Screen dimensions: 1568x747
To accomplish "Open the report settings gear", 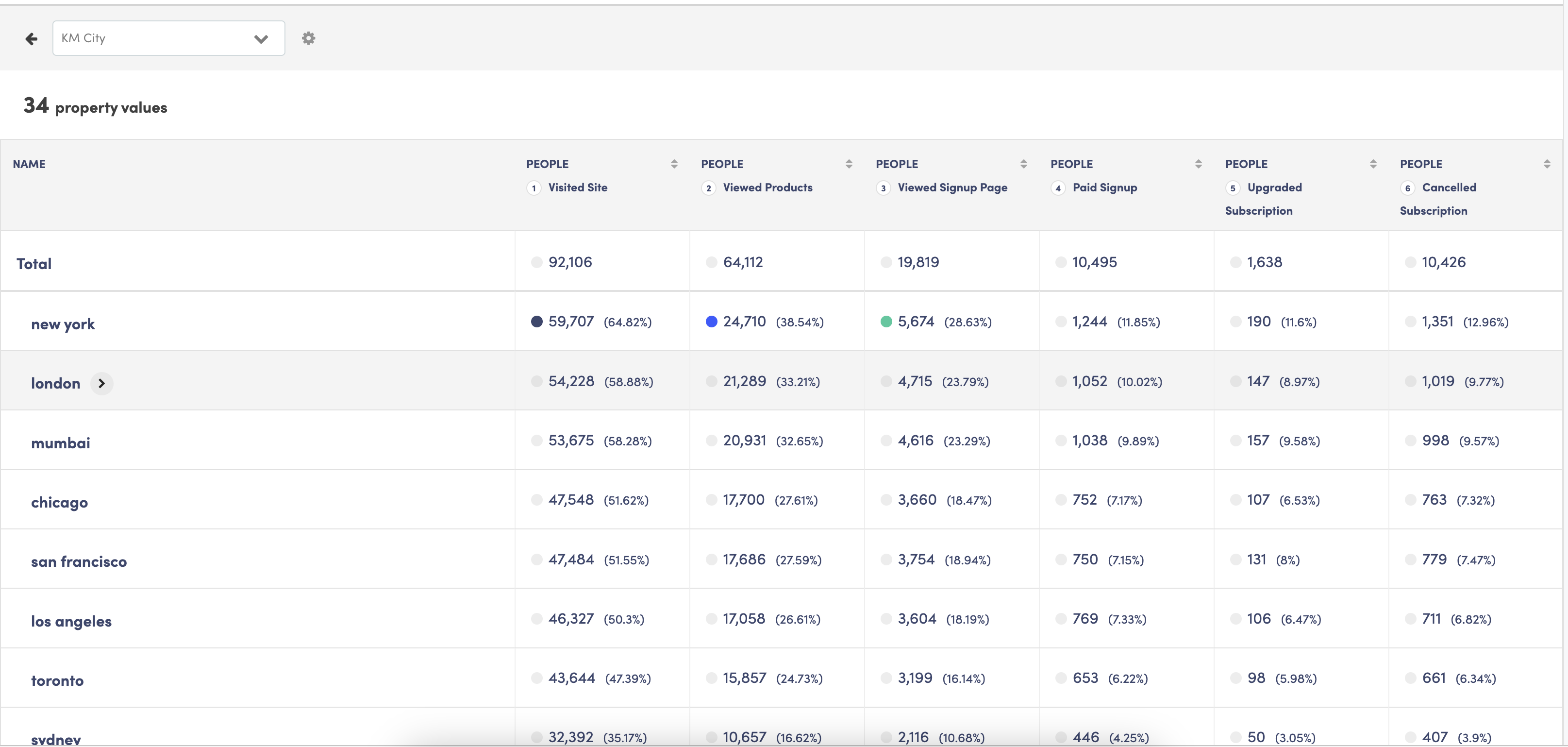I will 309,38.
